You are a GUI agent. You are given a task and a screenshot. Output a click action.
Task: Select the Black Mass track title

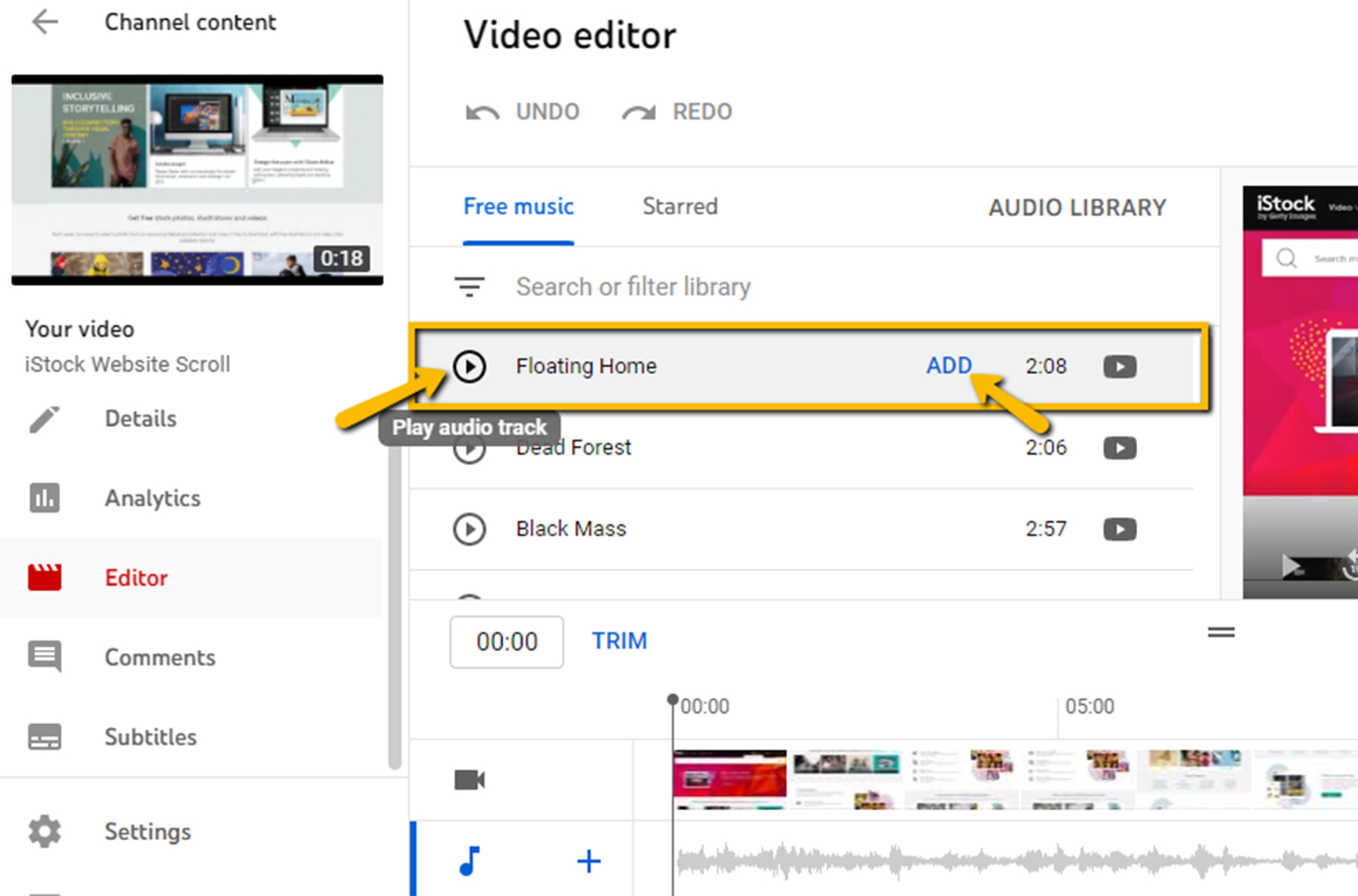pos(571,529)
